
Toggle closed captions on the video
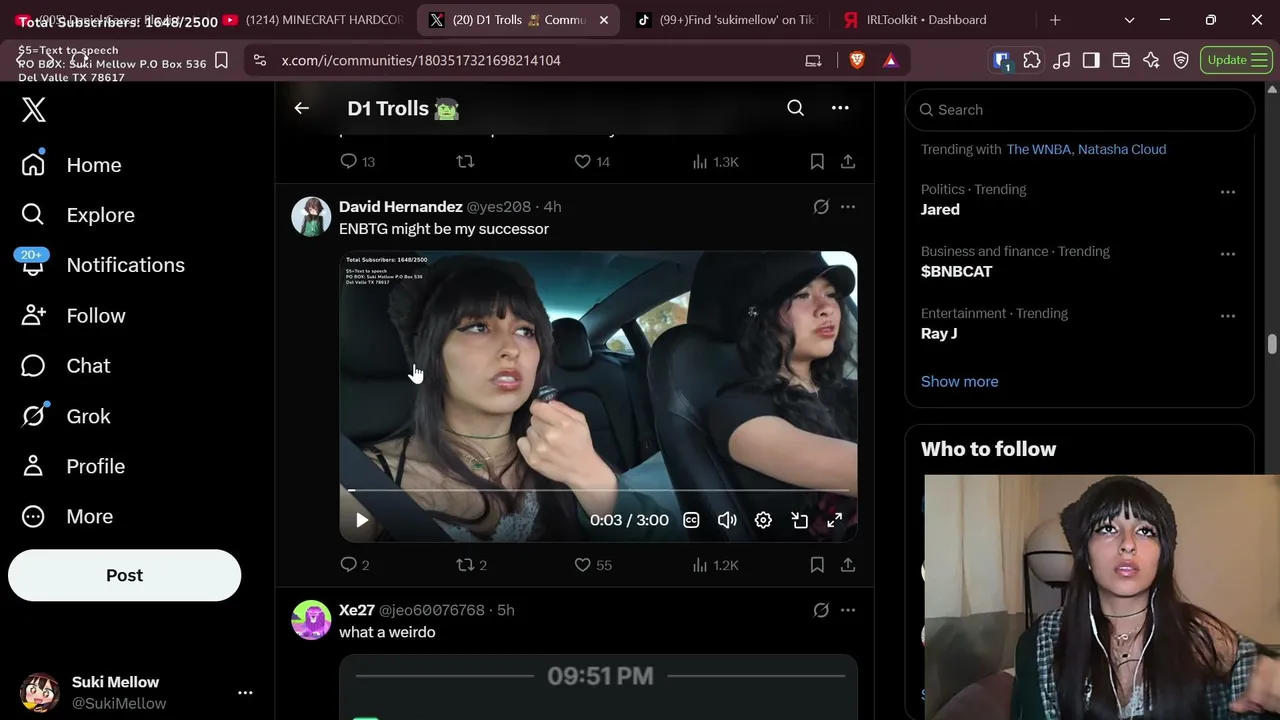point(691,520)
